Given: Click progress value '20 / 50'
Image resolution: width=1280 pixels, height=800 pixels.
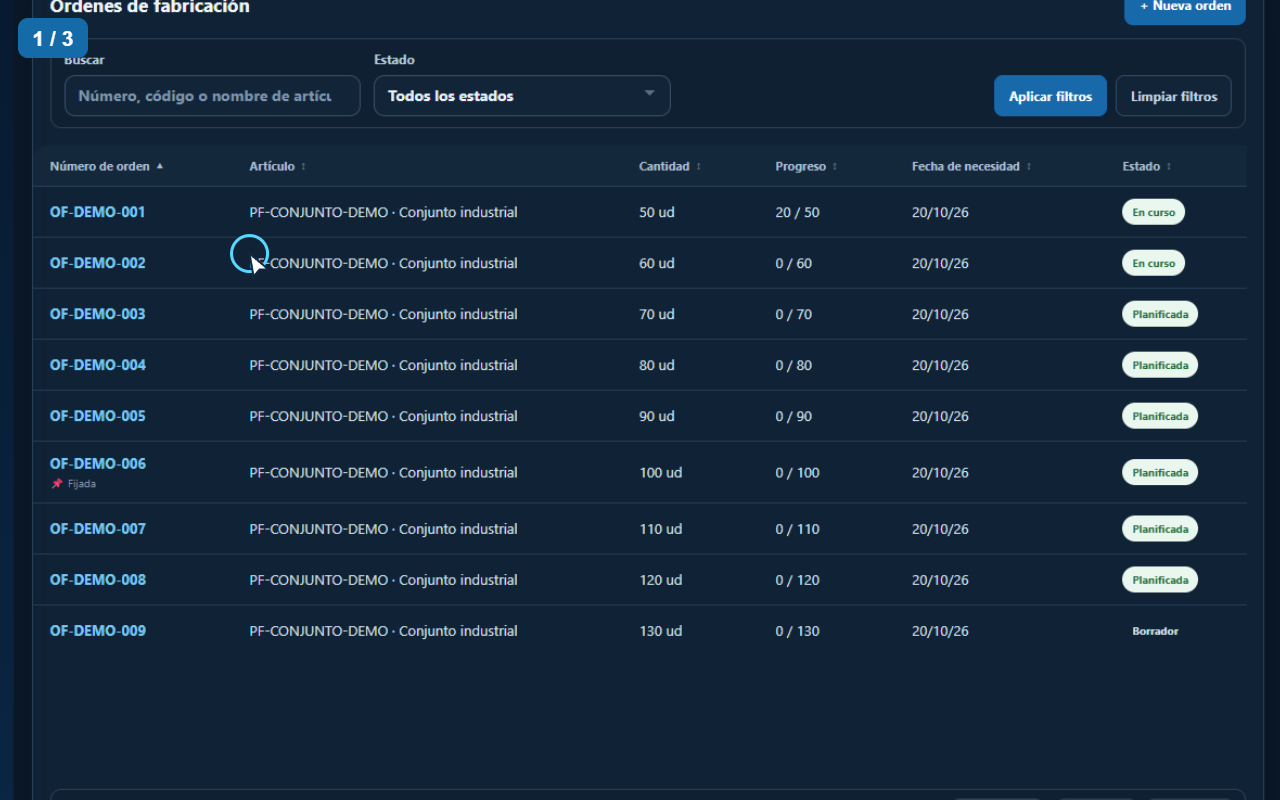Looking at the screenshot, I should pos(797,213).
